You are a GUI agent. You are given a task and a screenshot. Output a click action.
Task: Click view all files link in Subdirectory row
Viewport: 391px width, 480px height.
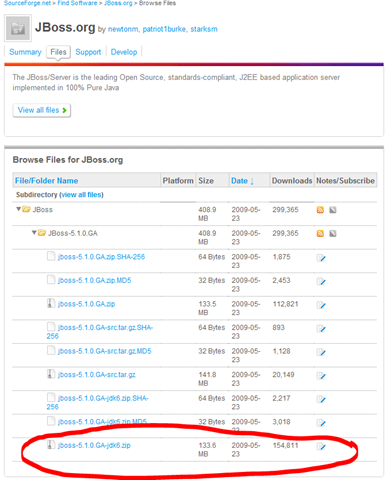[x=82, y=195]
